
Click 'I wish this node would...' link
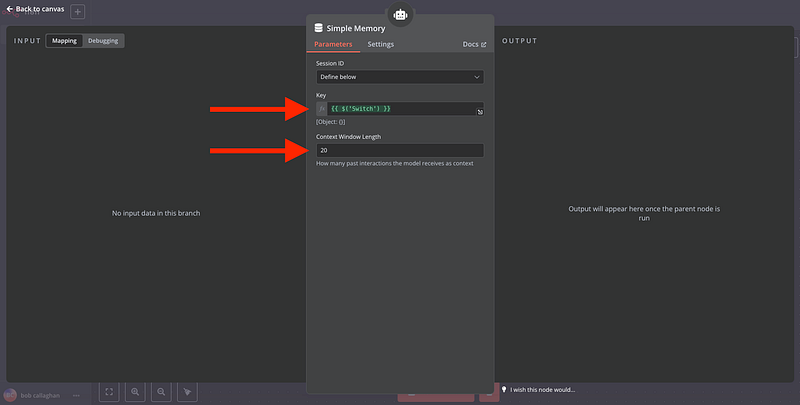tap(543, 389)
